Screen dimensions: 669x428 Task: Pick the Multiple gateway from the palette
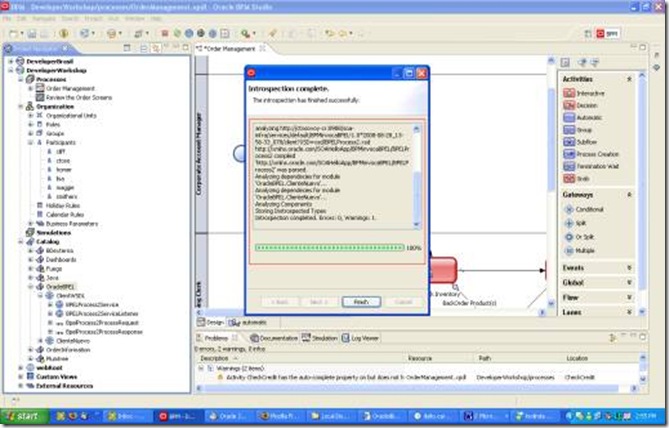[579, 251]
